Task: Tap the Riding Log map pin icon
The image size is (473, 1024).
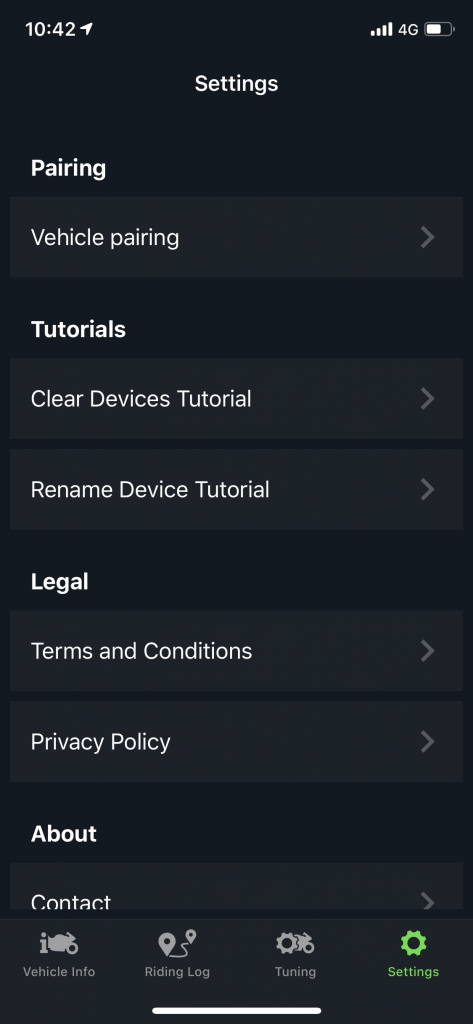Action: pyautogui.click(x=177, y=943)
